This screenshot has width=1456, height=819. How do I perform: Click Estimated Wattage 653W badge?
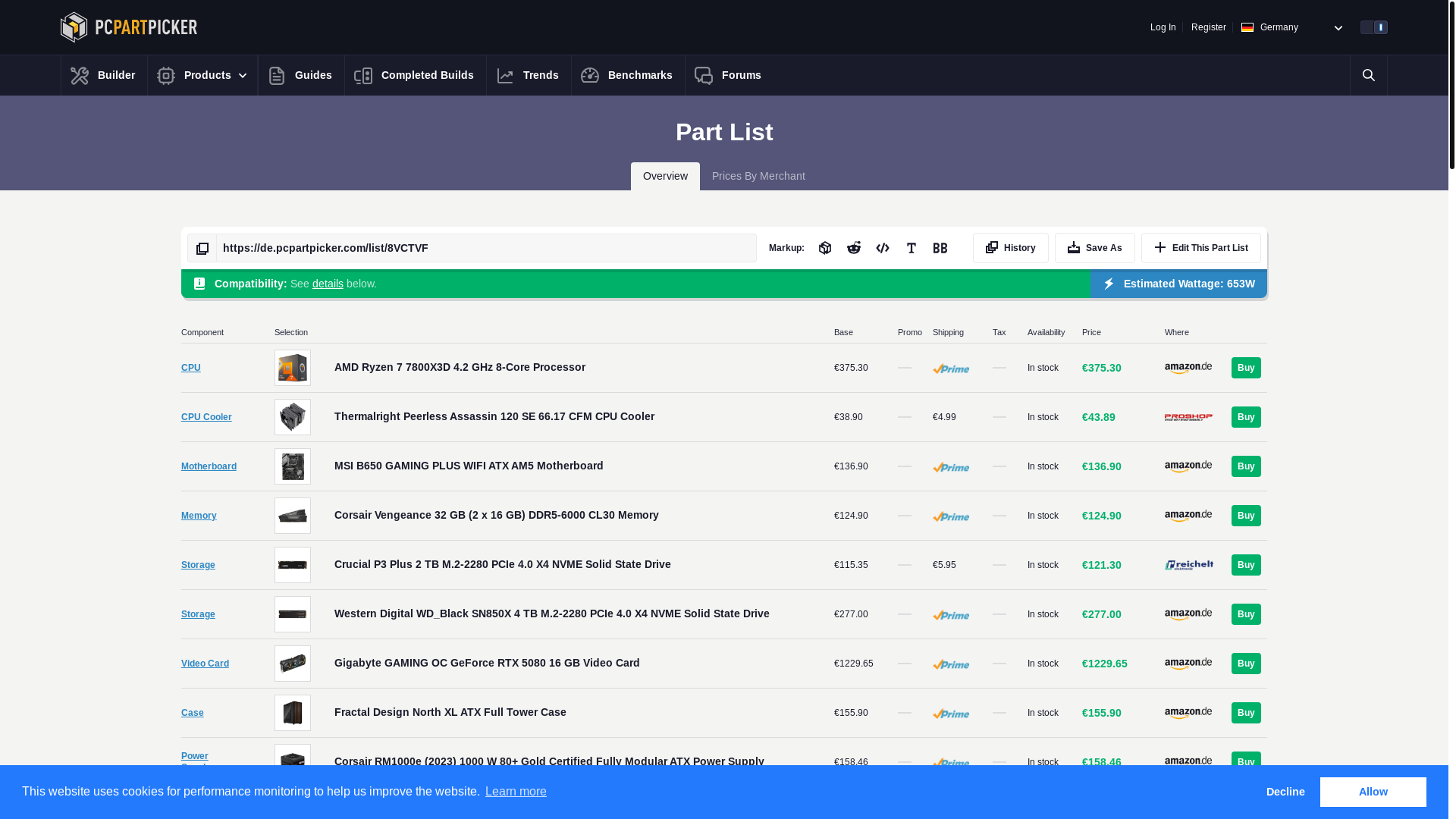(x=1178, y=284)
